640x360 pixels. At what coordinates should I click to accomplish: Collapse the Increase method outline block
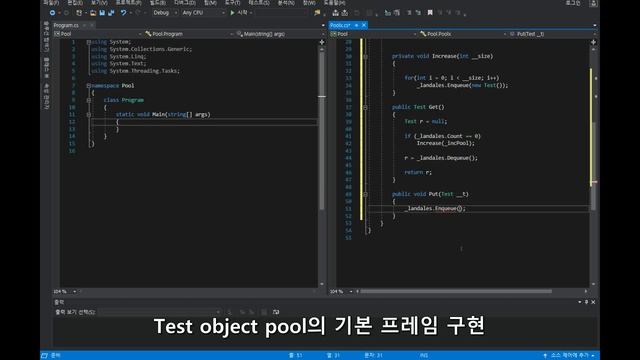365,56
